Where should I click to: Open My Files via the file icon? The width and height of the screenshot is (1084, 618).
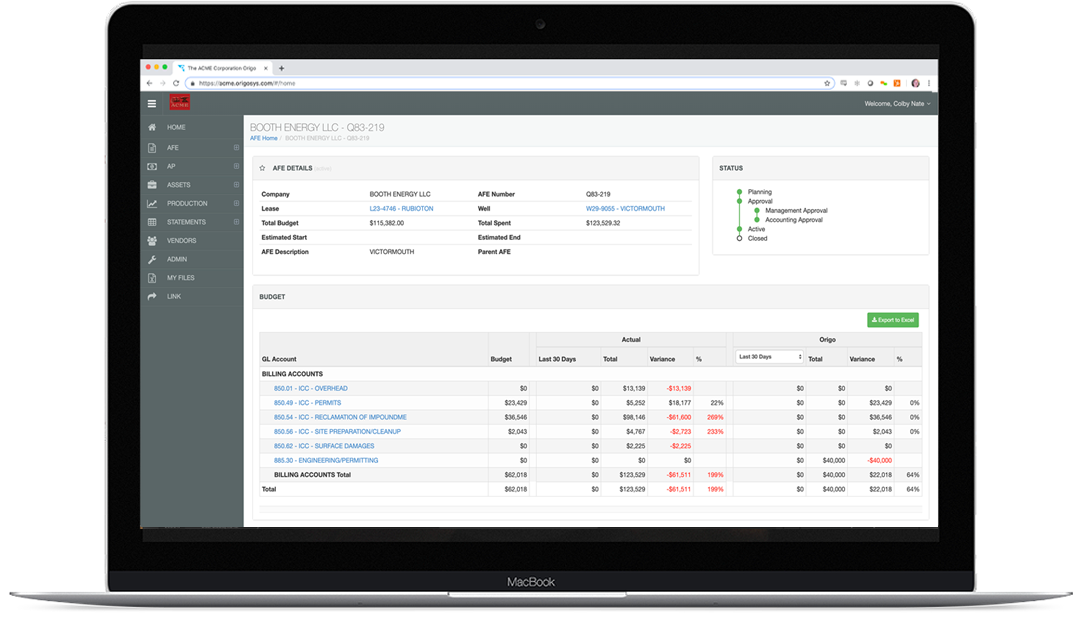click(x=152, y=278)
